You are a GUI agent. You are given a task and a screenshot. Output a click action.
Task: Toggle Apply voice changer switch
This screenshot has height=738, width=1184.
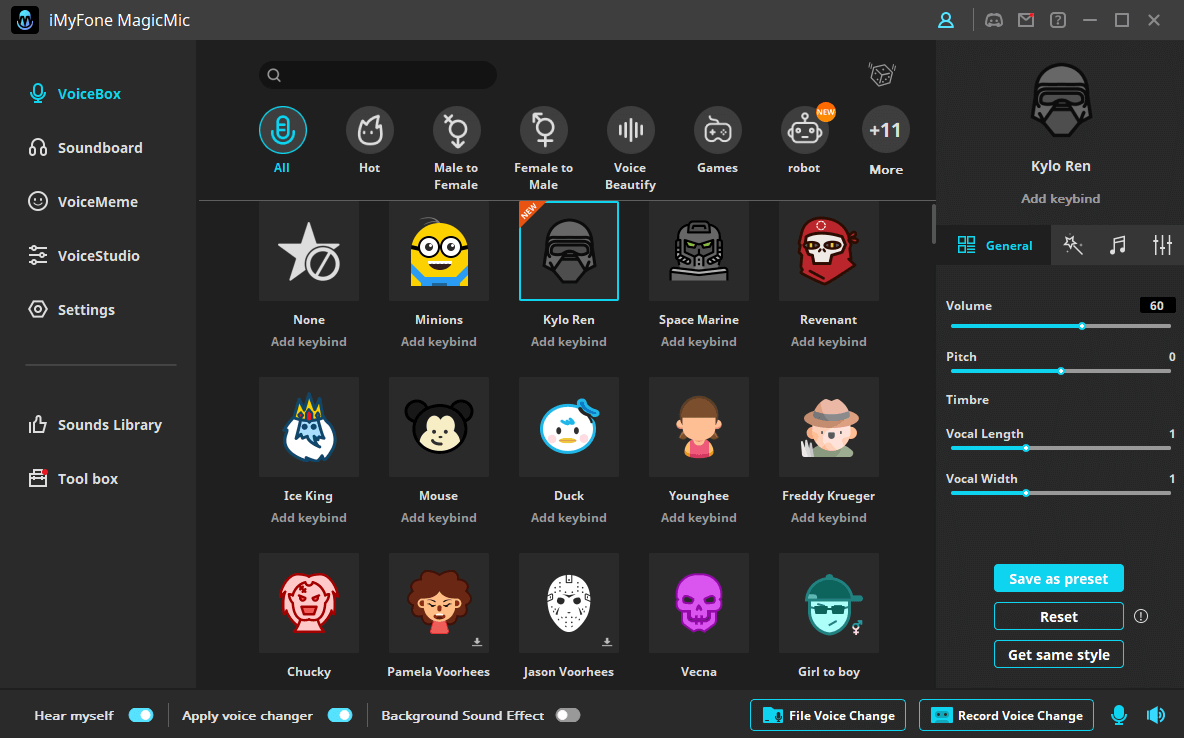coord(340,715)
